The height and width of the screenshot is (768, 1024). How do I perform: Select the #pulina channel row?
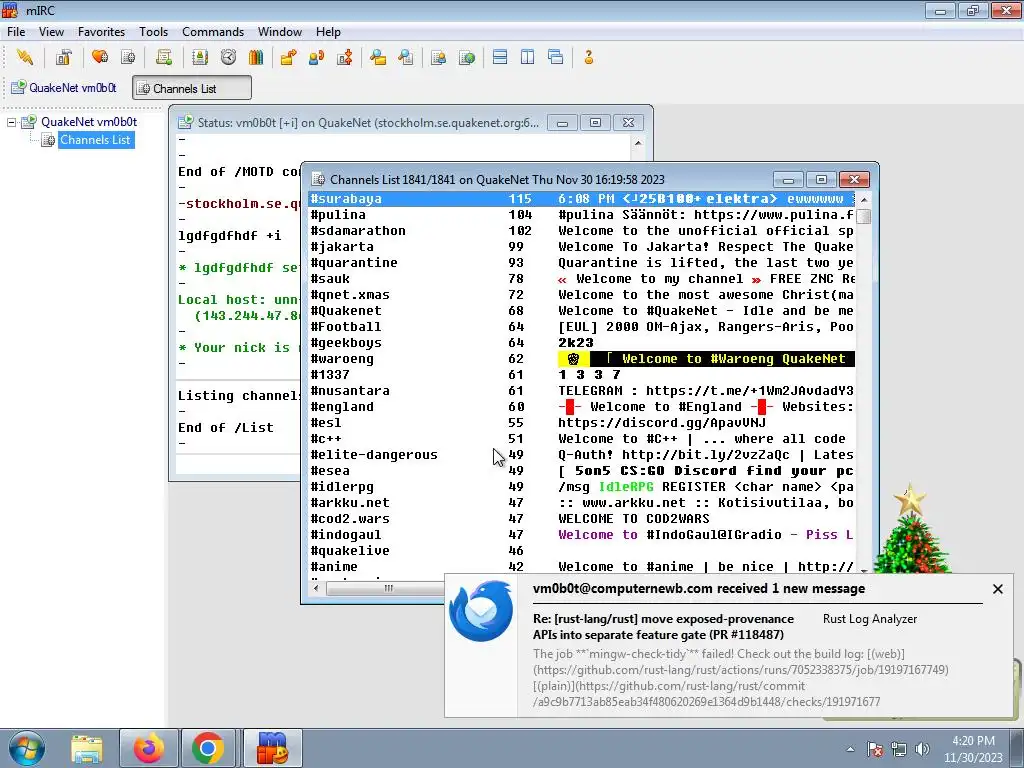(x=581, y=215)
